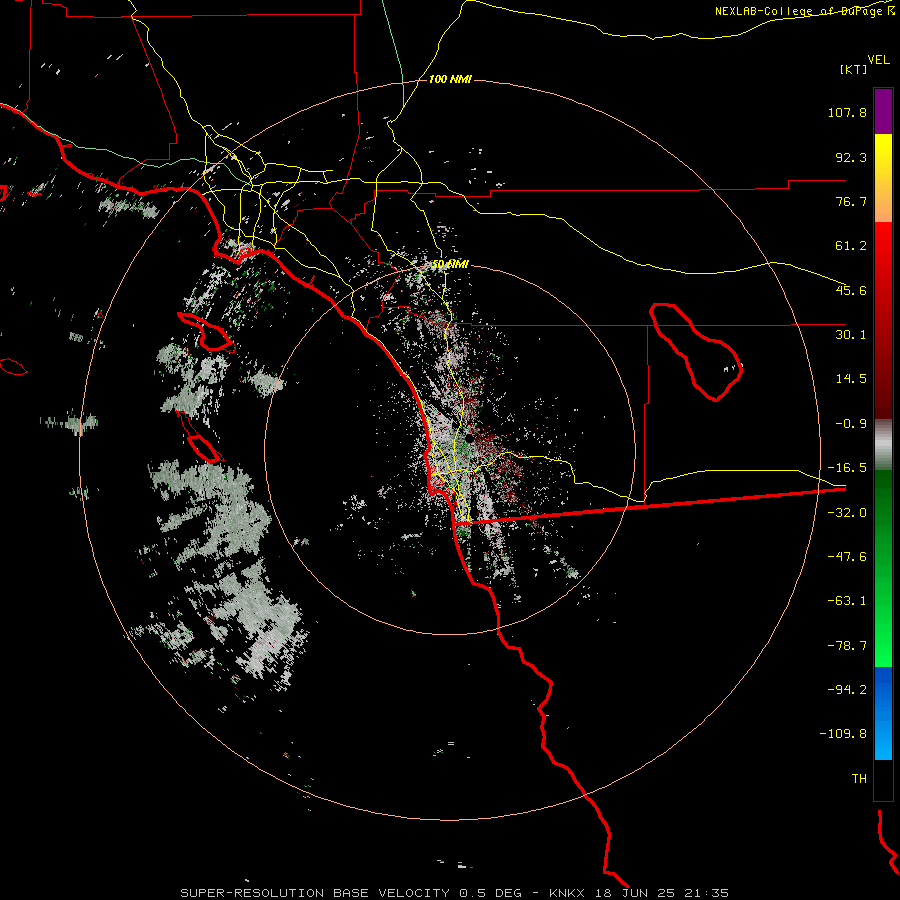Click the 61.2 velocity scale value

point(851,246)
